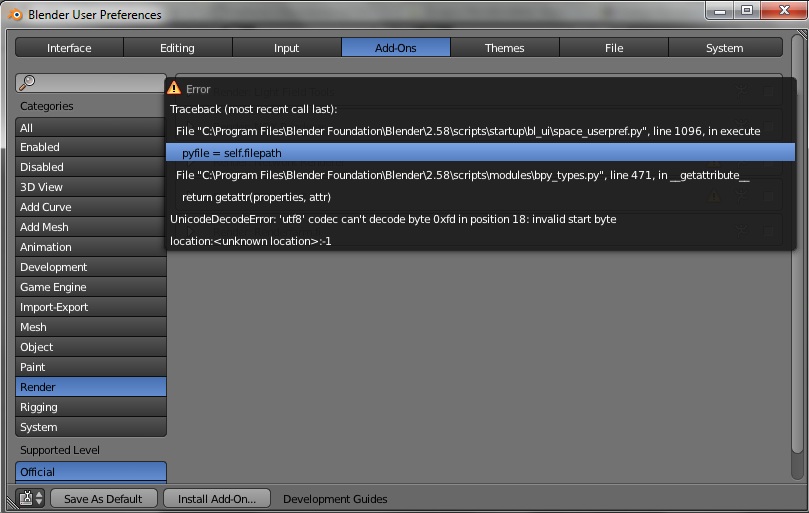Switch to the Interface tab

point(69,48)
